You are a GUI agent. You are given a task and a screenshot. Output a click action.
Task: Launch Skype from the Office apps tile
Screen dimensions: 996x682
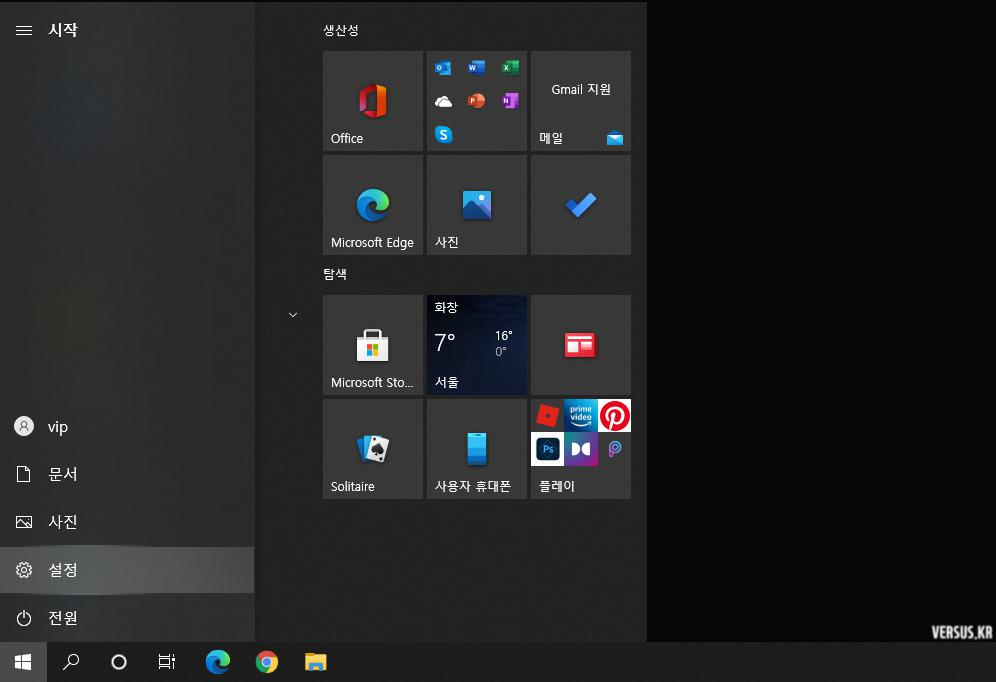(x=443, y=135)
